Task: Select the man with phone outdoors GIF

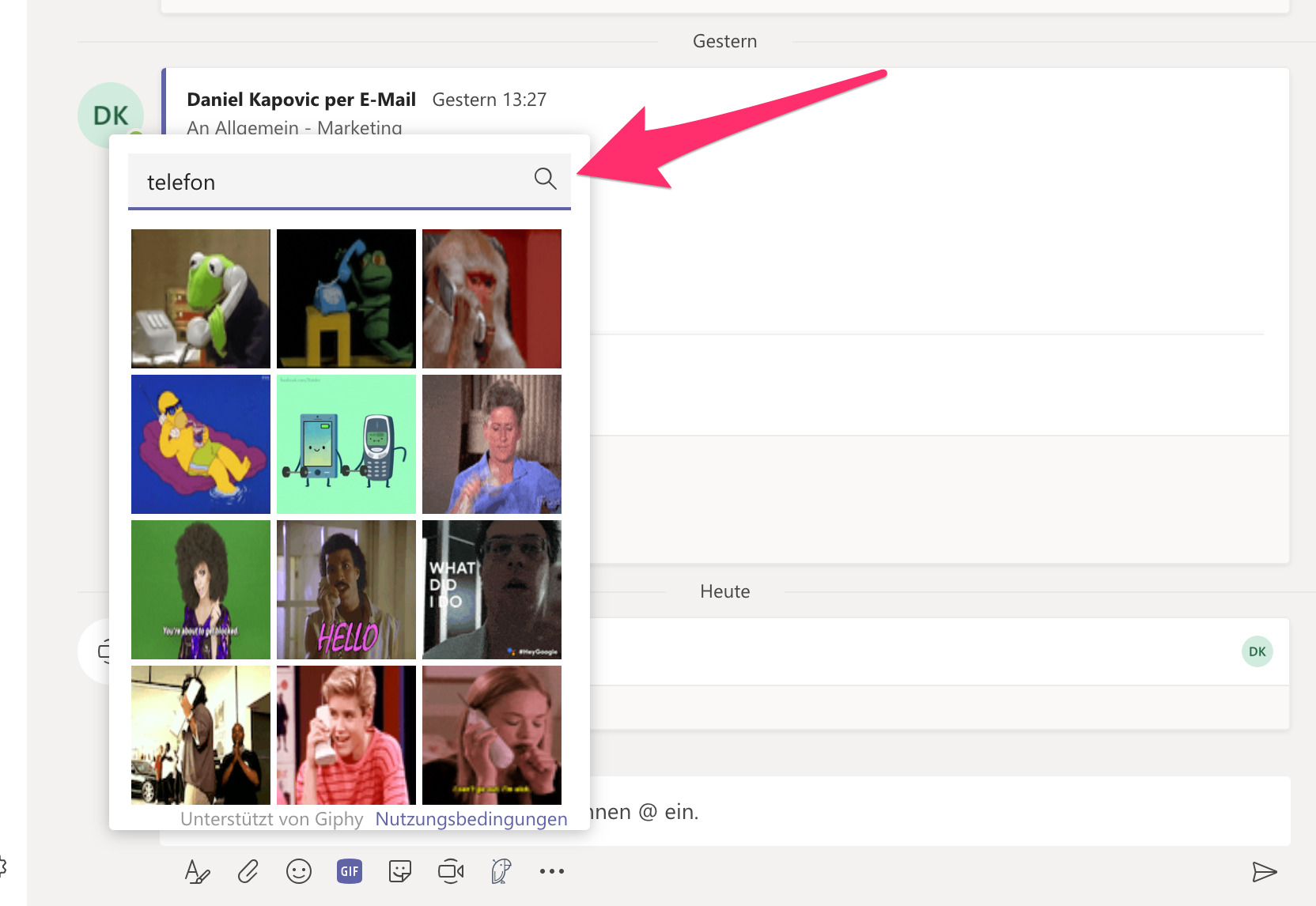Action: (x=201, y=735)
